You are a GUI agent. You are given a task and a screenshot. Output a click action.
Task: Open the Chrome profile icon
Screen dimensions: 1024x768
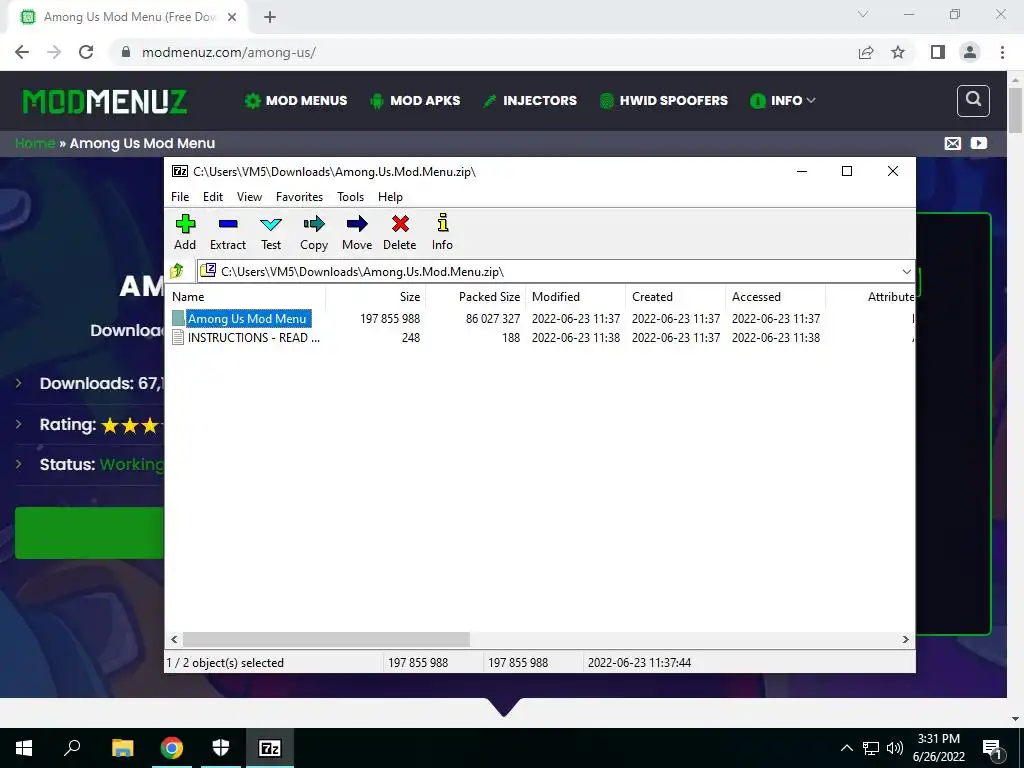click(970, 52)
